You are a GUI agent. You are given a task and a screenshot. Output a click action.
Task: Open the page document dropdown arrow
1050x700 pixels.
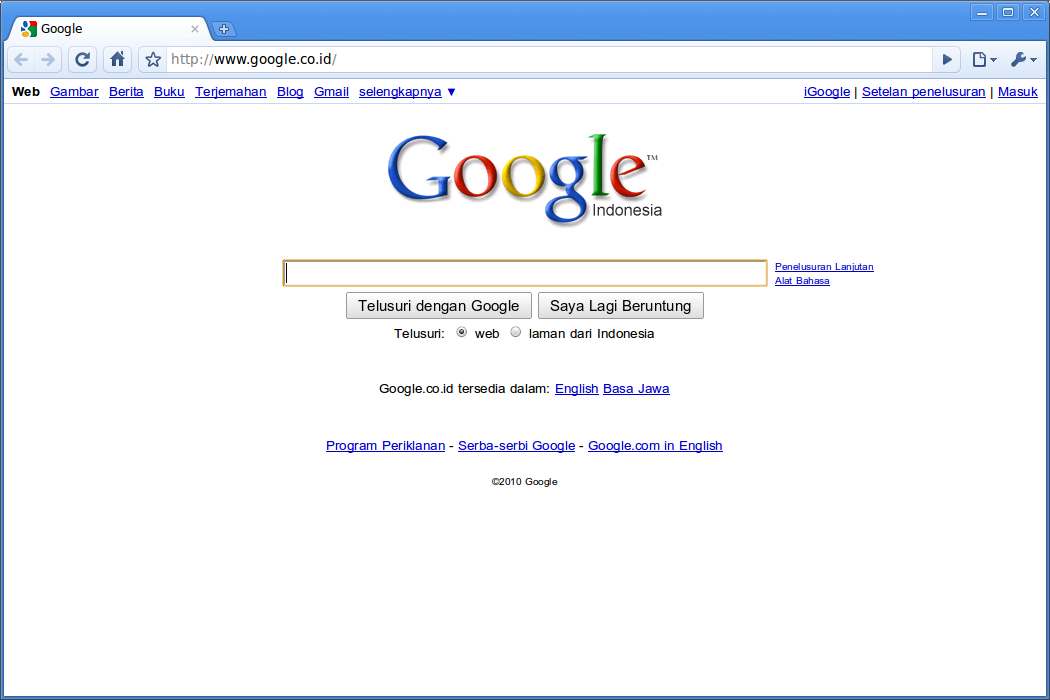[993, 59]
